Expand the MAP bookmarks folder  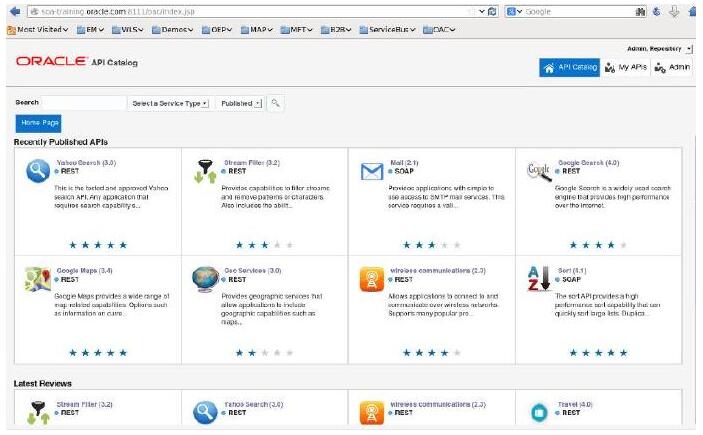coord(256,30)
